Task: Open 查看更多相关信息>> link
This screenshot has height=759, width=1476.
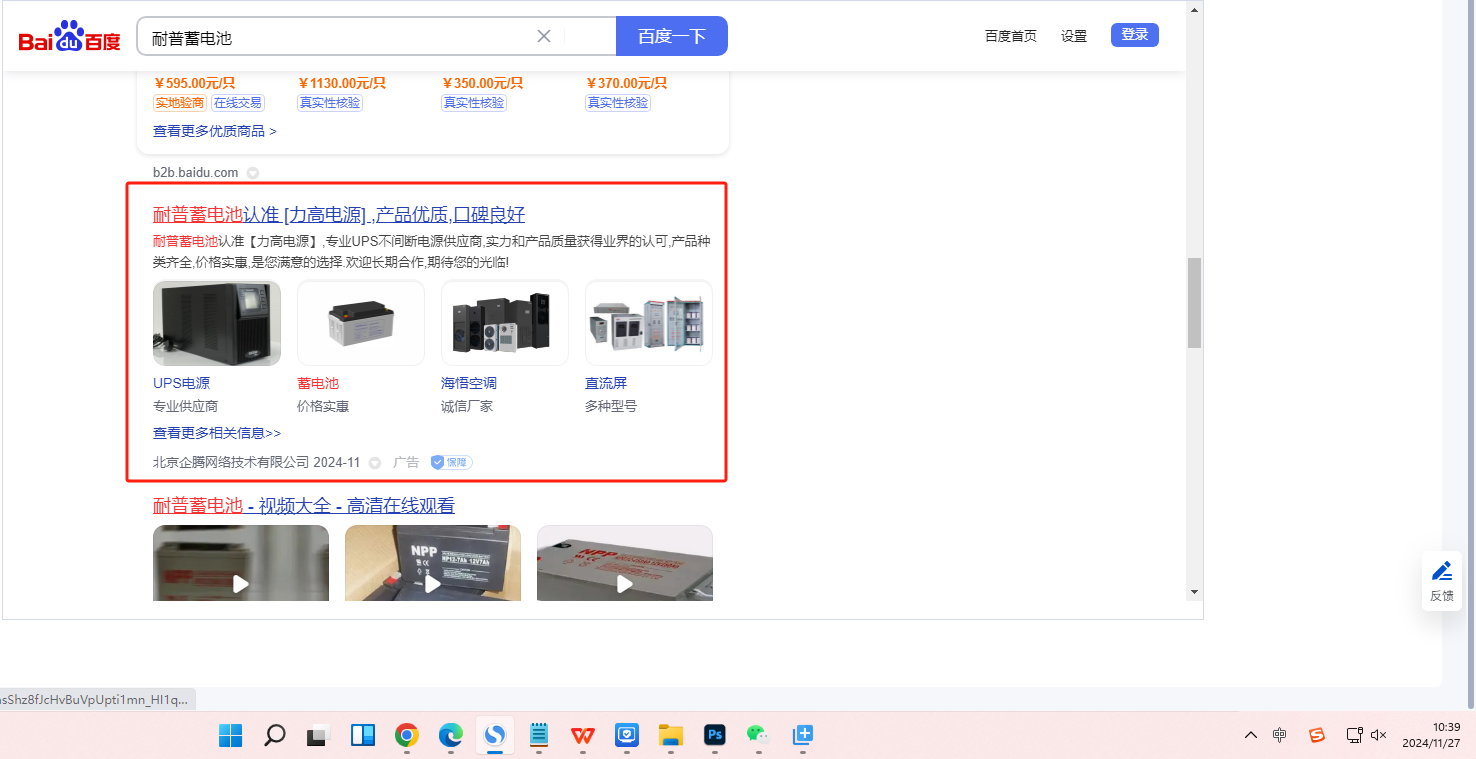Action: (x=217, y=433)
